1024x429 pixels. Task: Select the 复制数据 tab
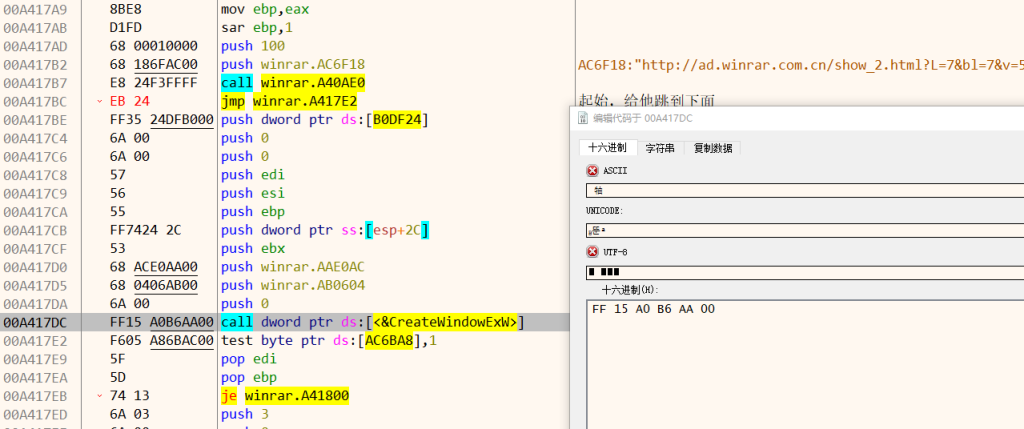713,148
